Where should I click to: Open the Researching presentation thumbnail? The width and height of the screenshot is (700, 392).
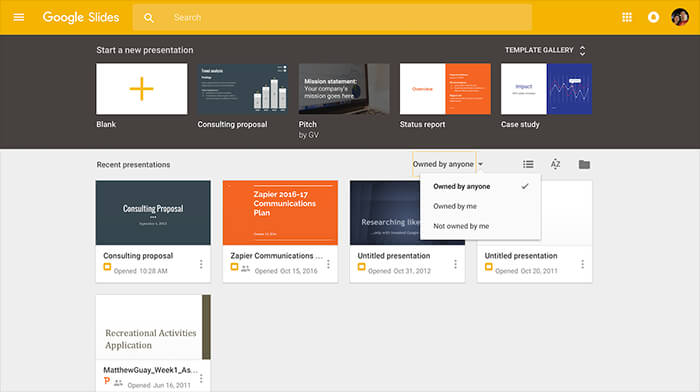tap(385, 213)
